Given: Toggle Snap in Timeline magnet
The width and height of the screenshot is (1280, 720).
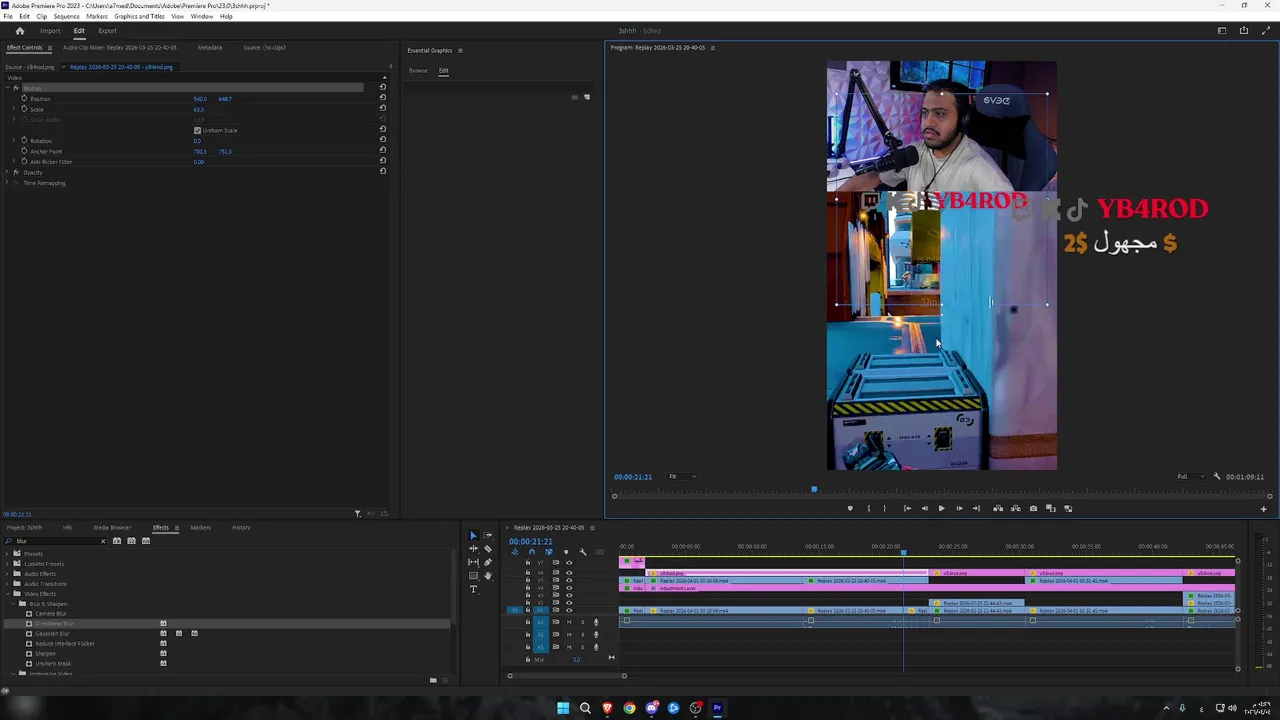Looking at the screenshot, I should click(532, 552).
